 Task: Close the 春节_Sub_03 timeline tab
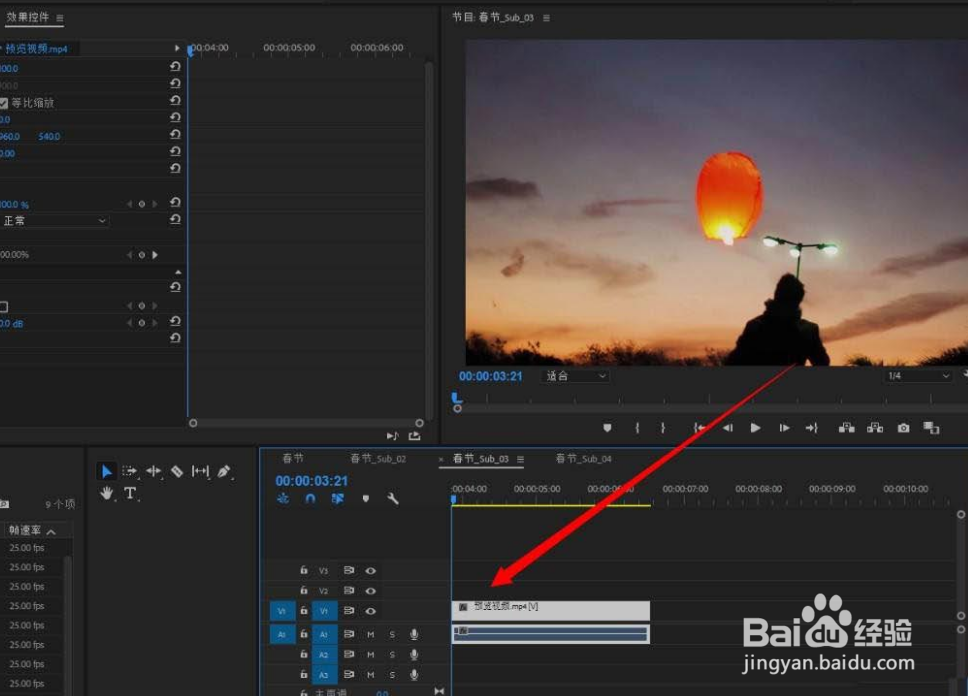[x=441, y=459]
